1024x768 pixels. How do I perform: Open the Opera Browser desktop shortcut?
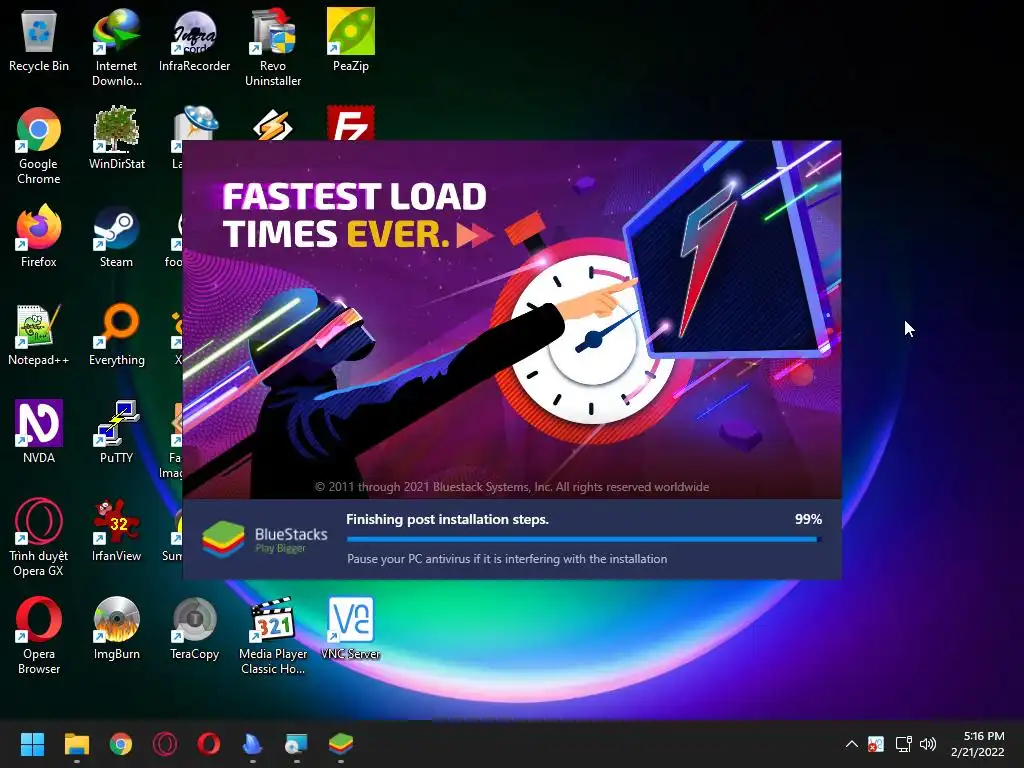(39, 636)
